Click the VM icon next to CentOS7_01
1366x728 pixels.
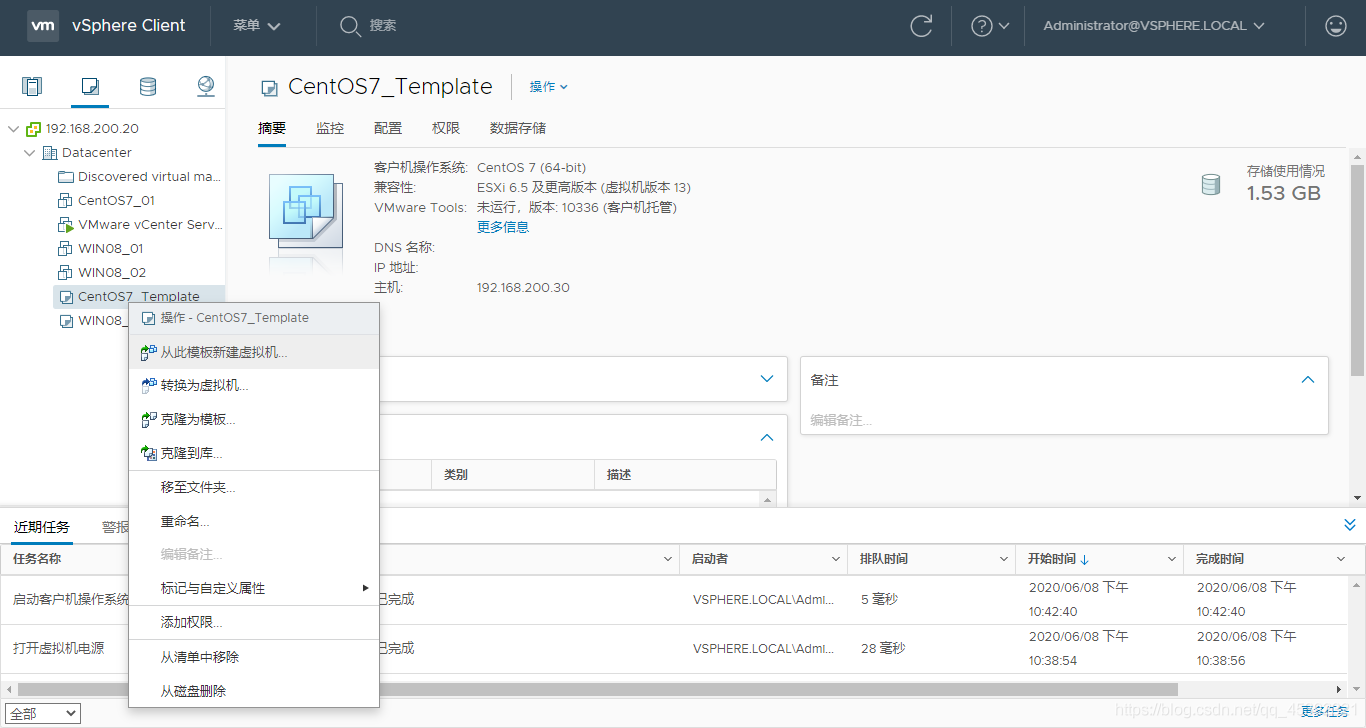point(66,201)
